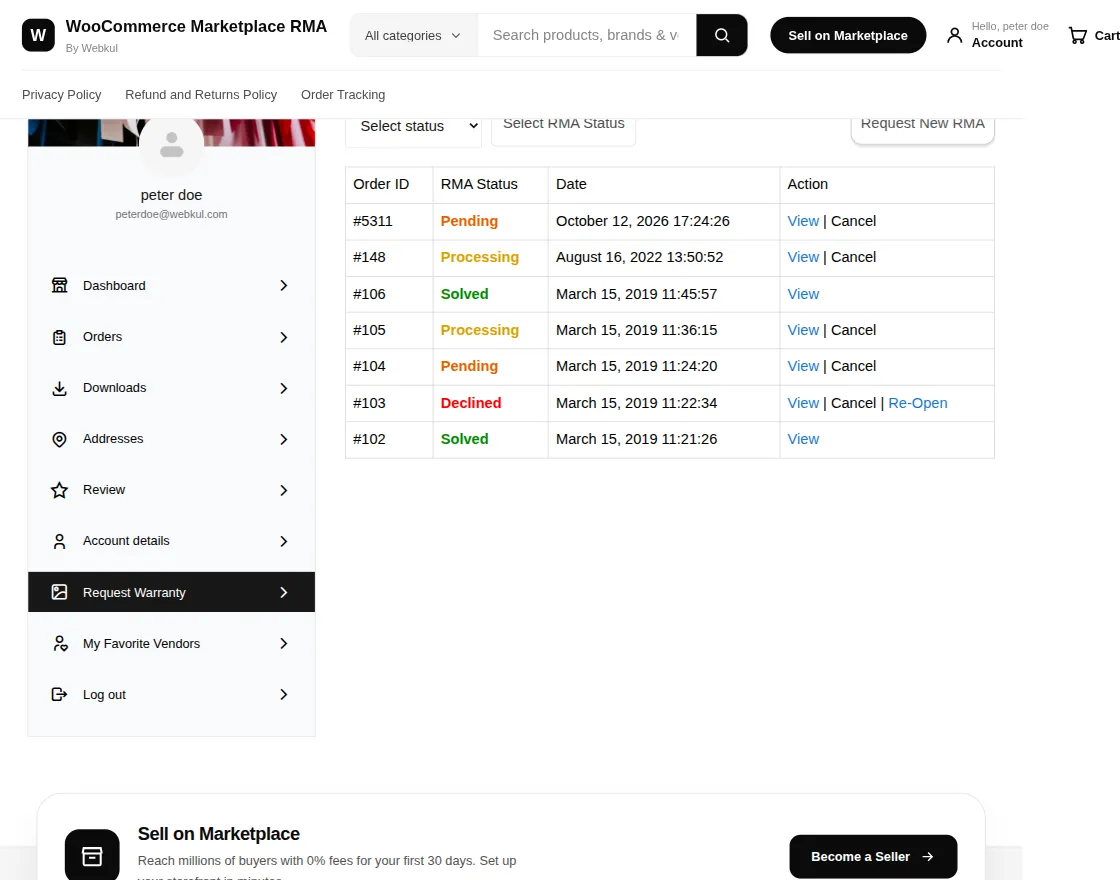Cancel RMA for order #148
Image resolution: width=1120 pixels, height=880 pixels.
coord(853,257)
